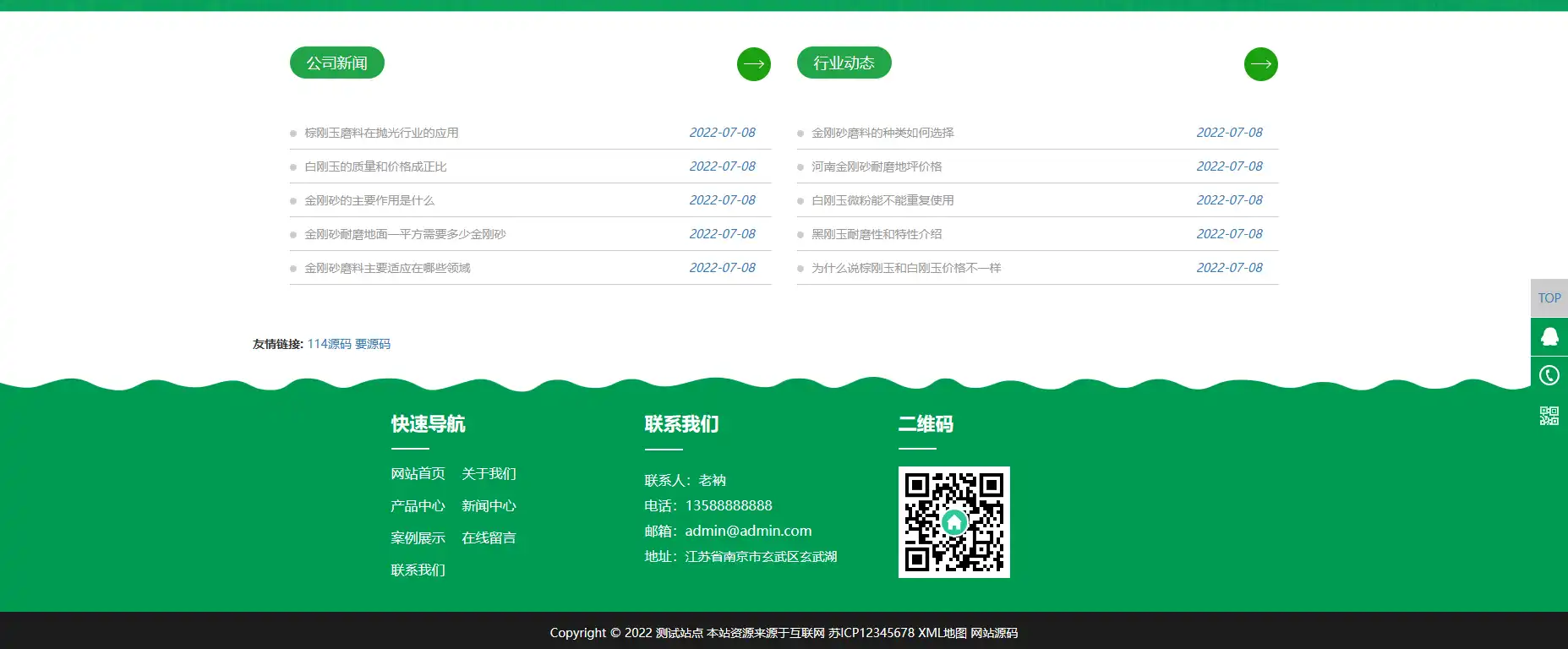Click the date beside 金刚砂磨料的种类如何选择
Viewport: 1568px width, 649px height.
(1229, 133)
